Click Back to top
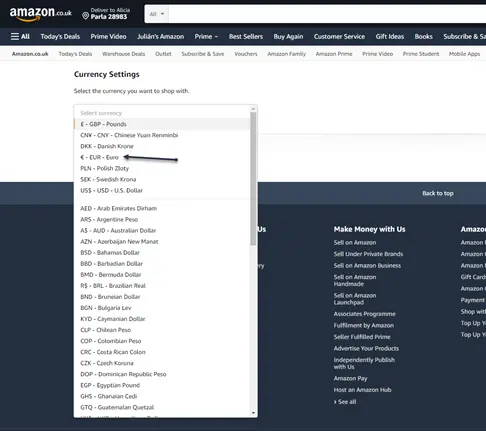 438,193
